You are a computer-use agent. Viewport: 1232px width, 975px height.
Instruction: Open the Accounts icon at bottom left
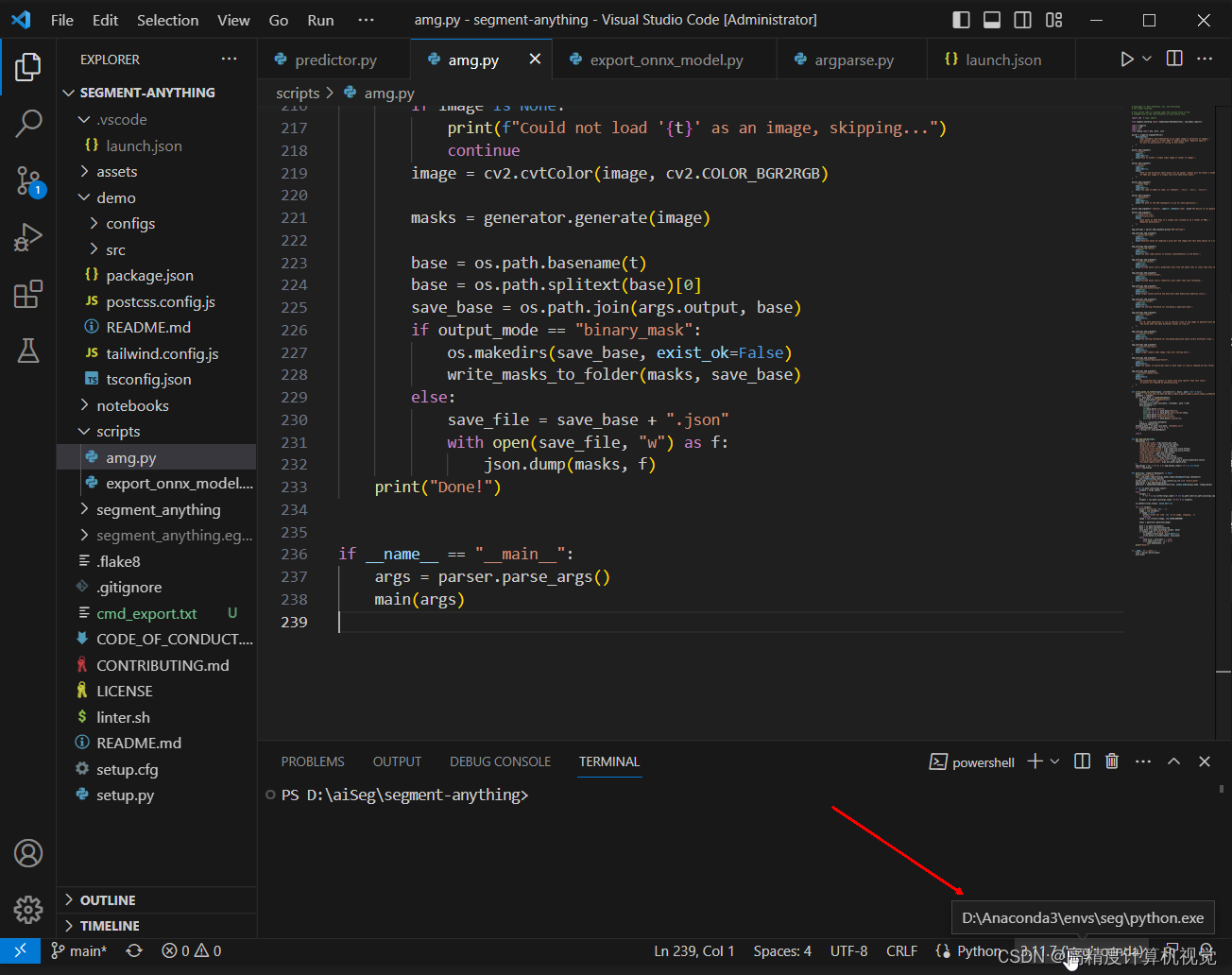[27, 853]
